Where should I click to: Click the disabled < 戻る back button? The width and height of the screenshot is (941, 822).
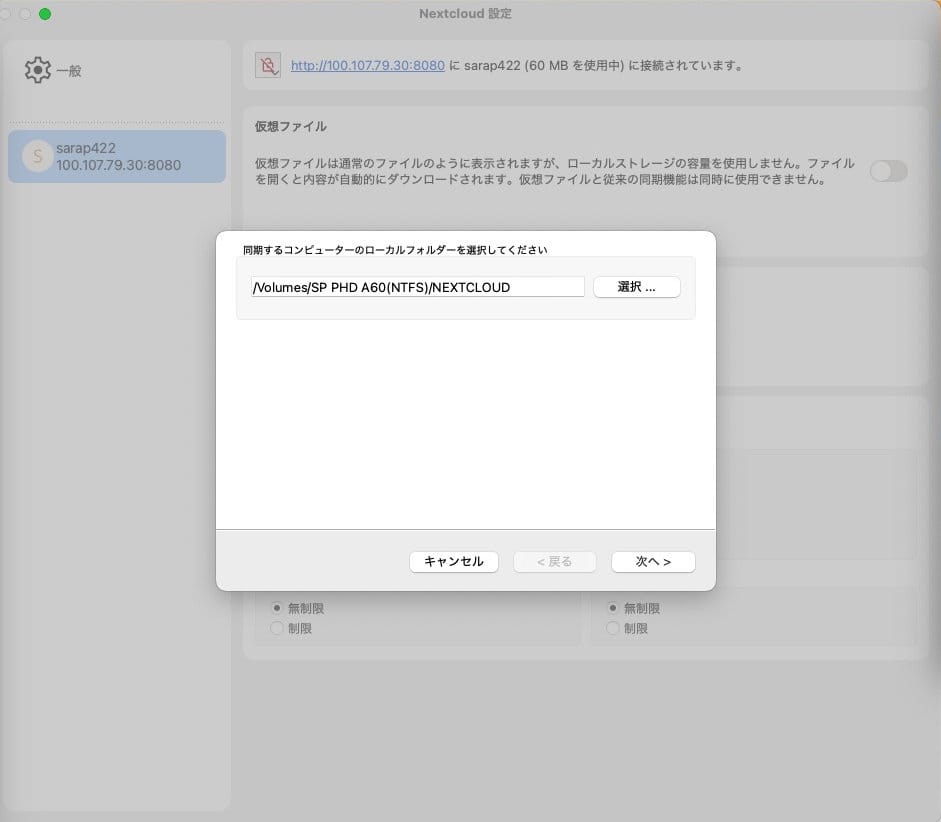(x=555, y=562)
